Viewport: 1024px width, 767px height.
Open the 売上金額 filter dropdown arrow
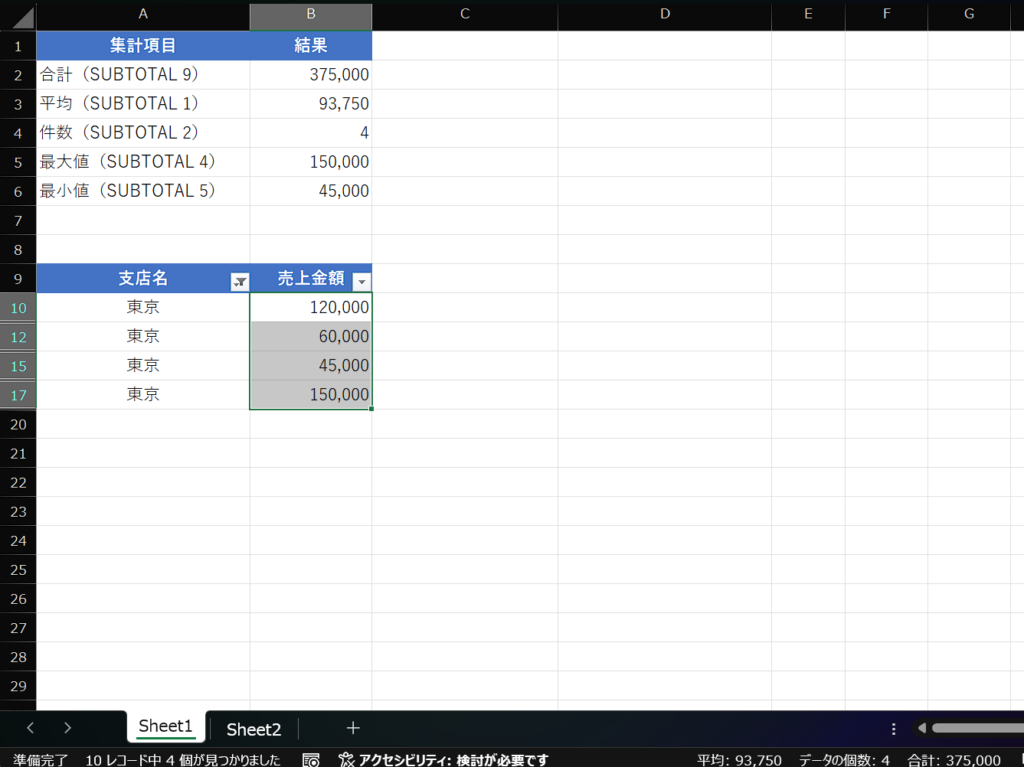362,282
